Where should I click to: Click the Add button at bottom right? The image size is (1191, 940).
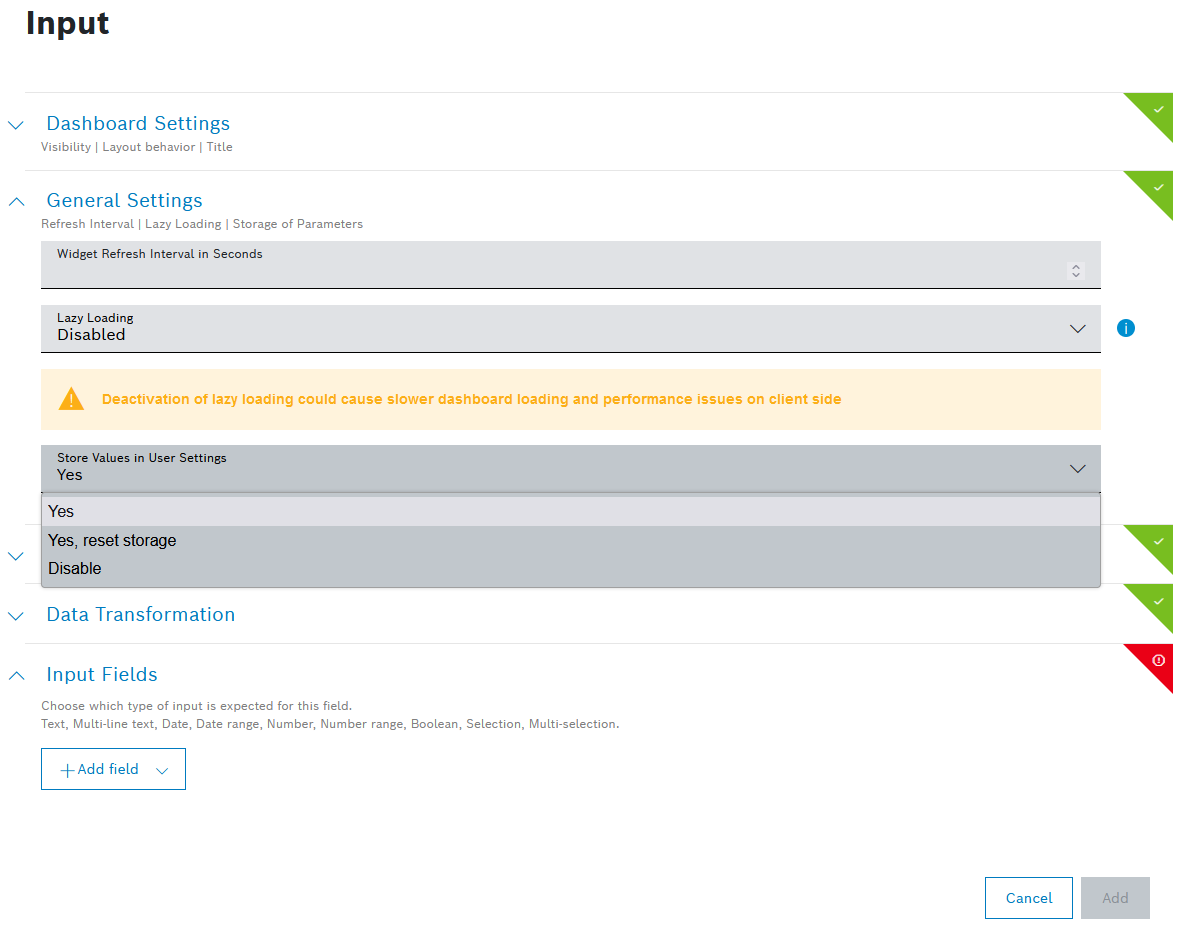point(1114,898)
